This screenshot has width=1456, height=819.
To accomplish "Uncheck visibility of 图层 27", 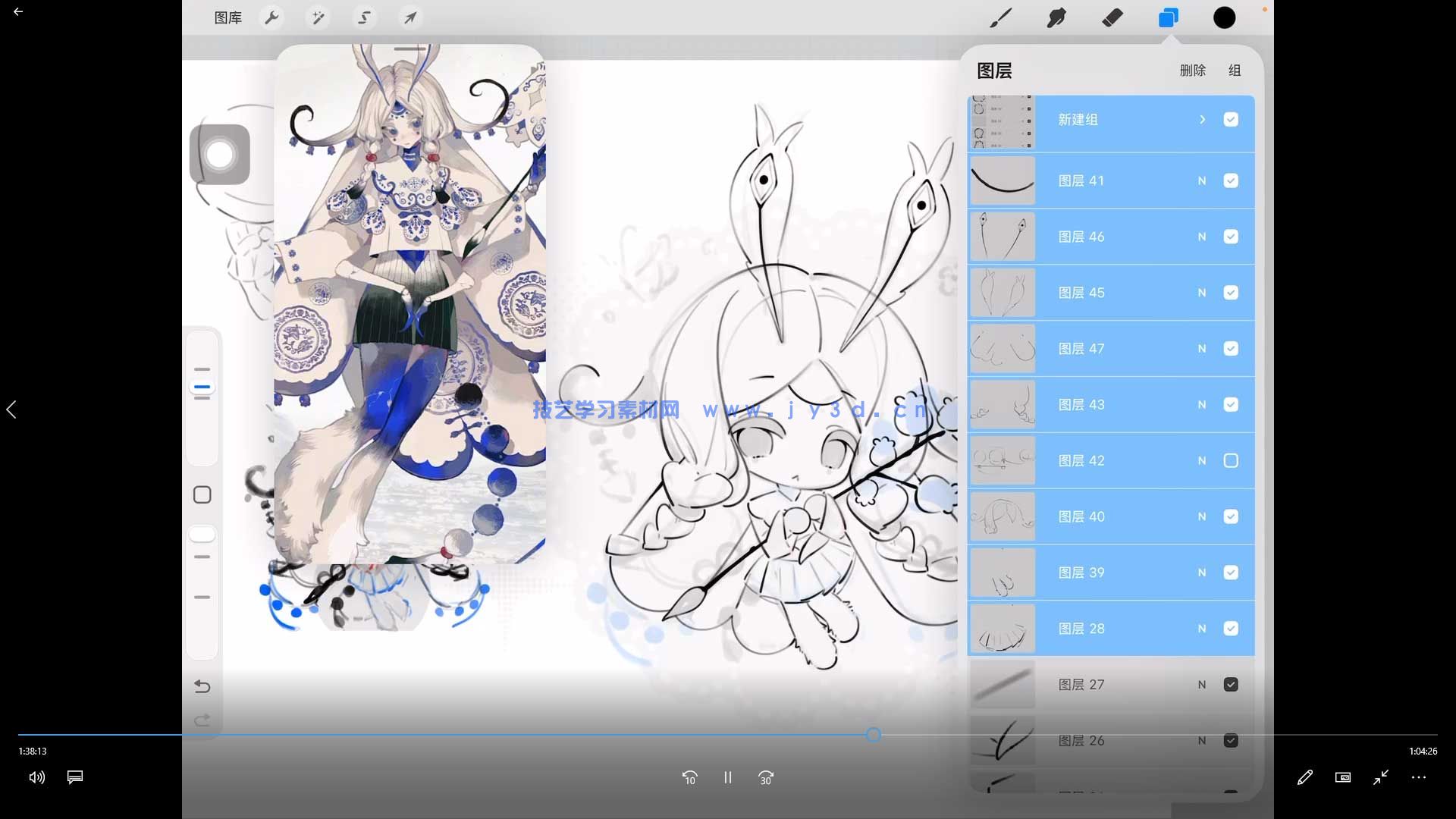I will click(1231, 684).
